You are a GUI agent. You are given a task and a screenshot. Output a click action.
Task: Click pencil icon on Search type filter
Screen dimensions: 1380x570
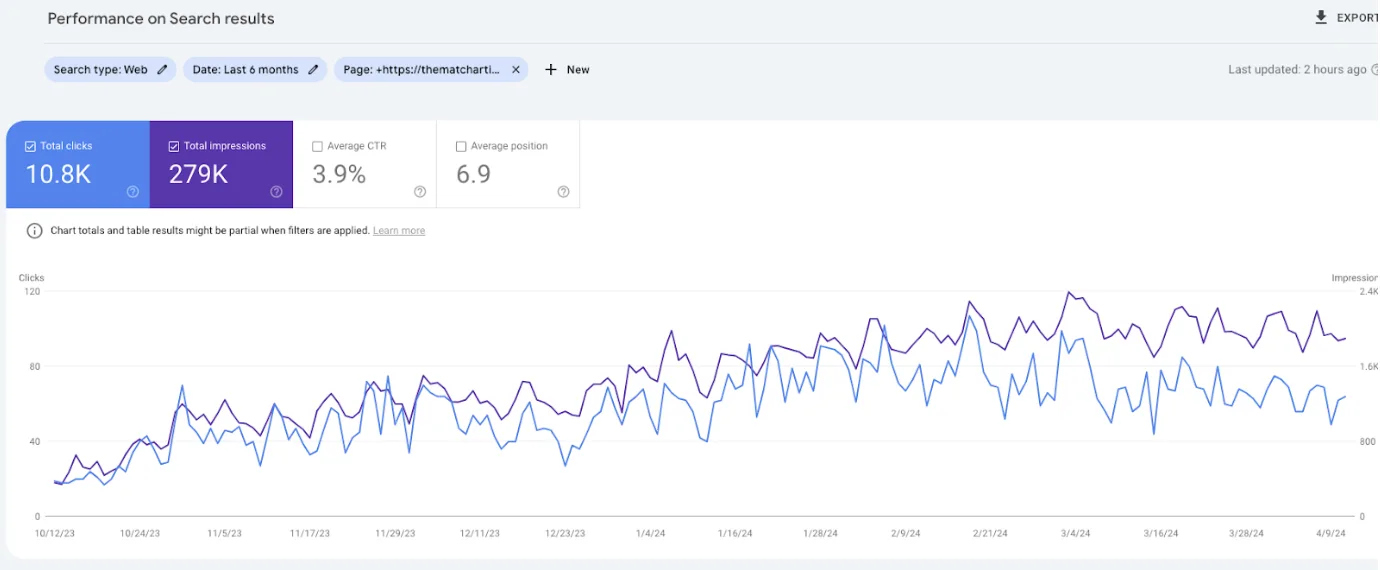tap(163, 70)
